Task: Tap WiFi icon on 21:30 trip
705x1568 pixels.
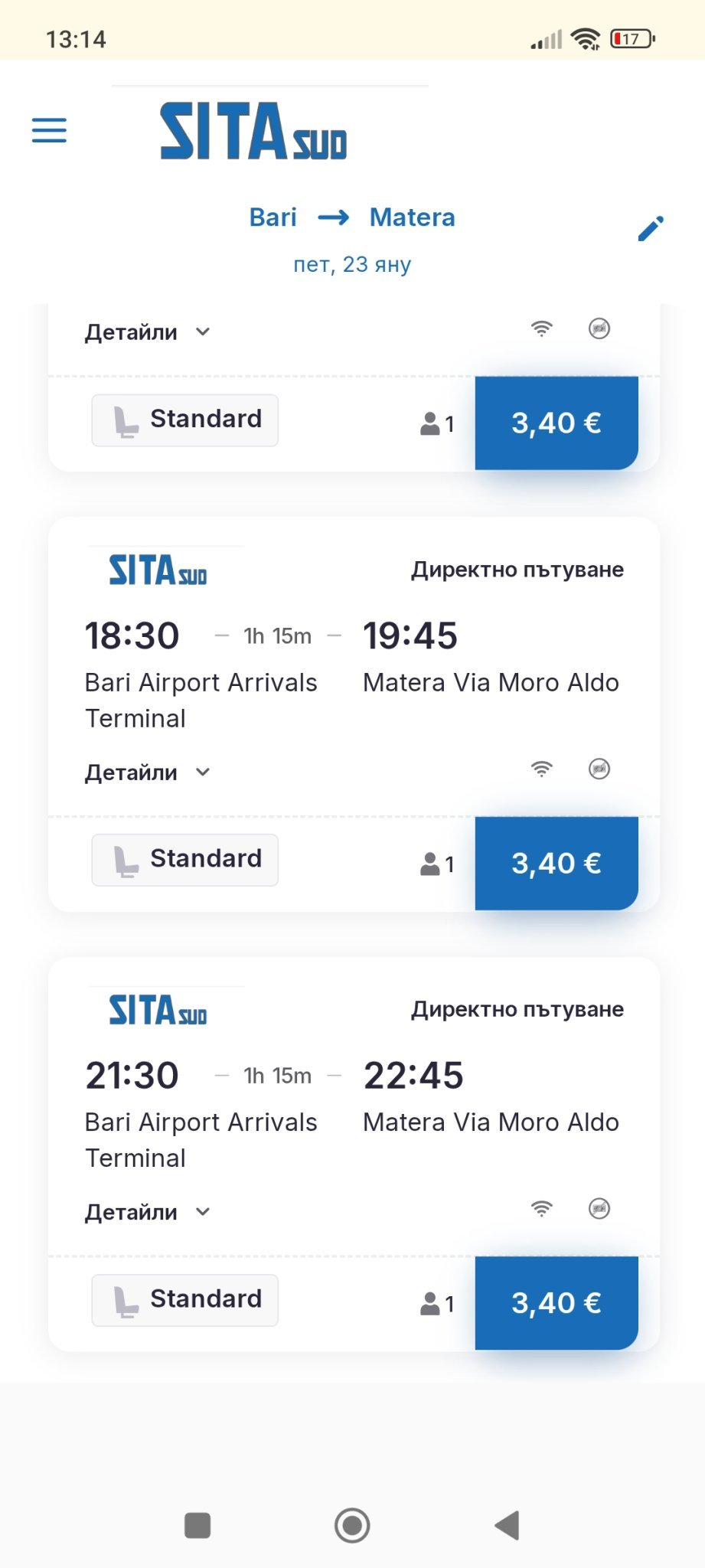Action: 541,1208
